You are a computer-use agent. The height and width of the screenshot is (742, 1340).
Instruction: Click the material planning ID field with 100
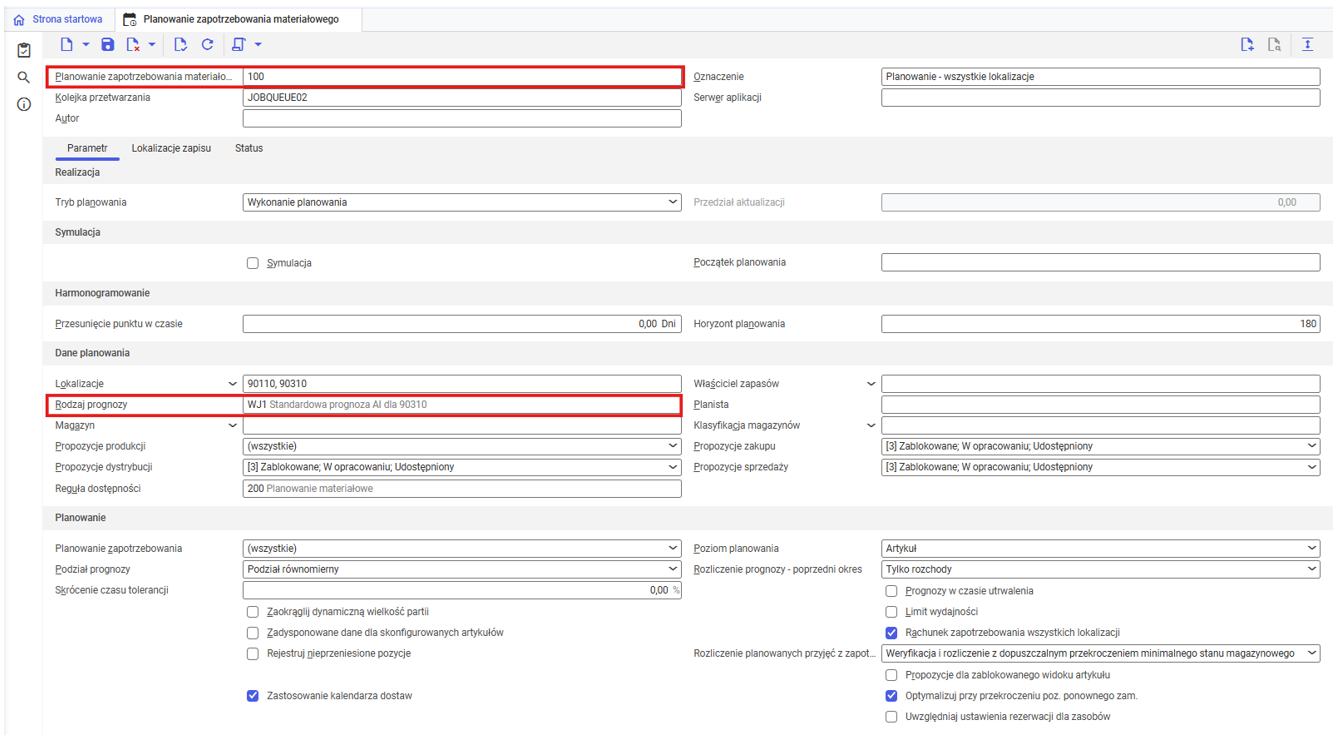(462, 76)
